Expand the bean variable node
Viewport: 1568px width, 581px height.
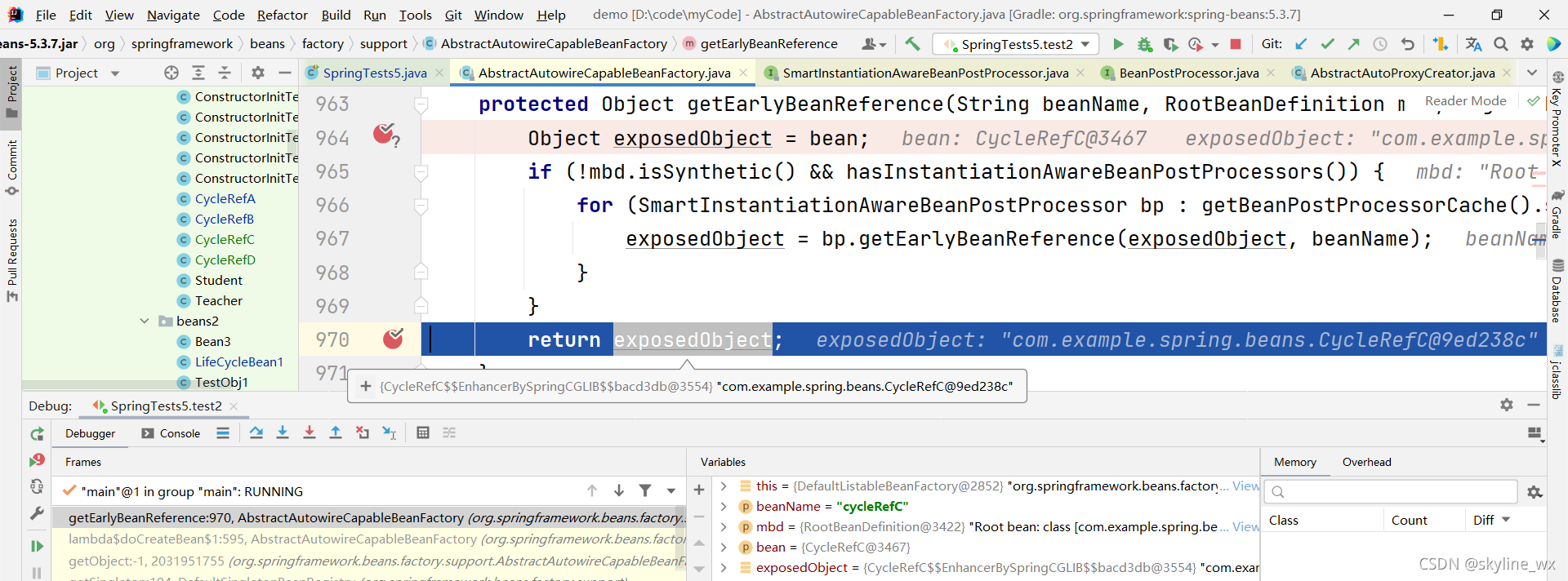(724, 547)
